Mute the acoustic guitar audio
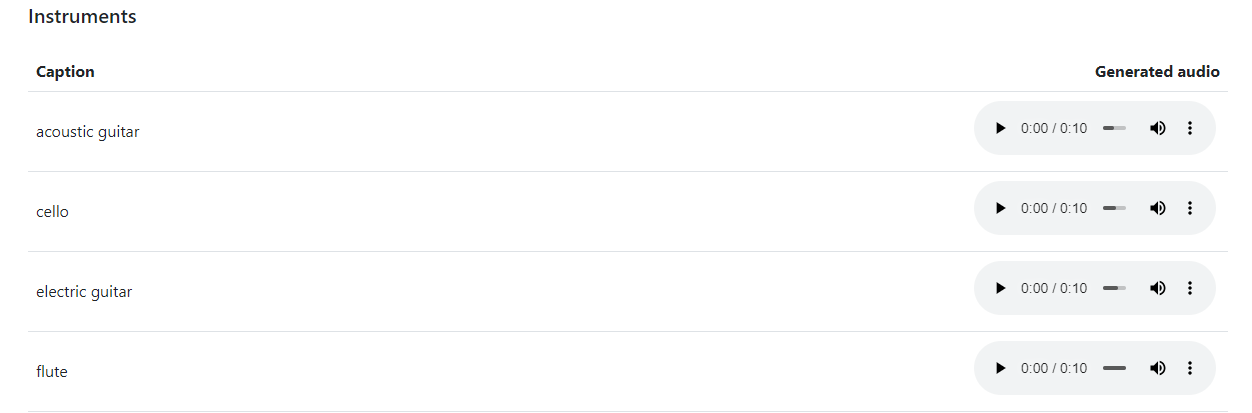The image size is (1252, 413). tap(1157, 128)
